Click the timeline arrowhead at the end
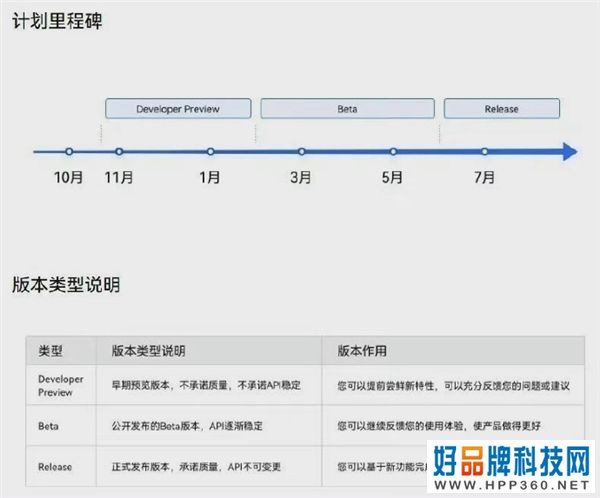600x498 pixels. [569, 152]
